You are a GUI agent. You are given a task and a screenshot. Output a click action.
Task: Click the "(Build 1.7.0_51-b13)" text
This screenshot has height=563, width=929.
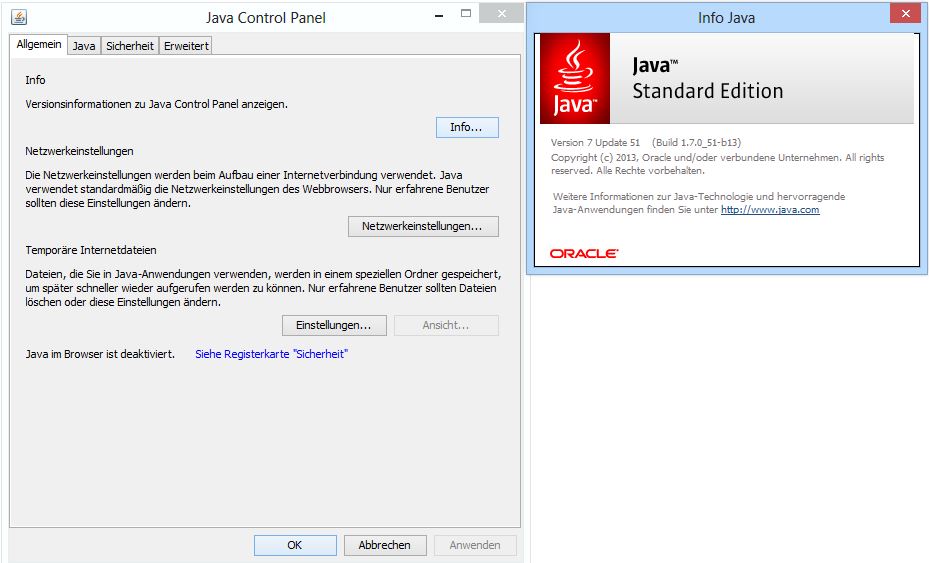pyautogui.click(x=696, y=143)
